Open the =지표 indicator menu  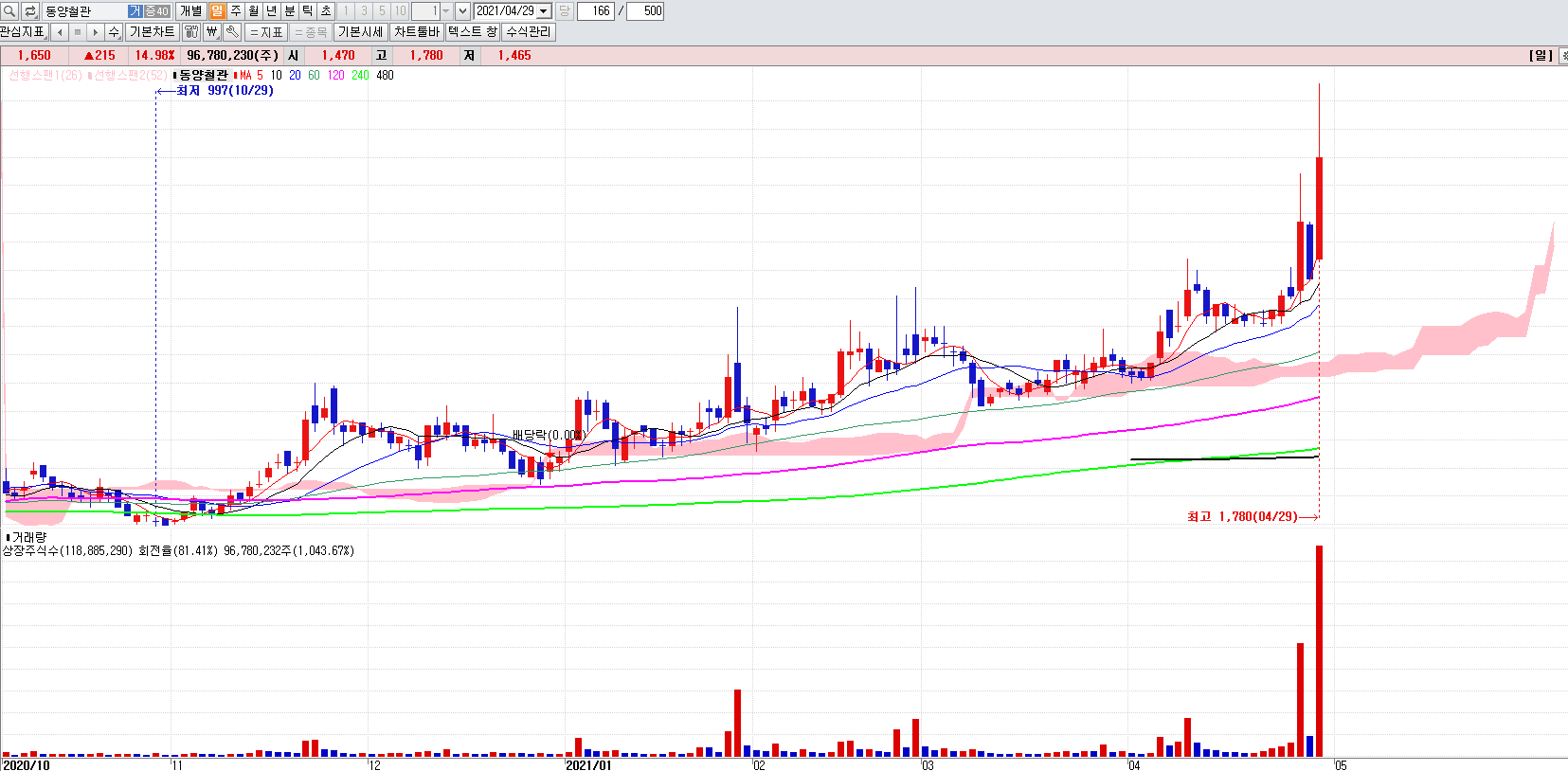(266, 32)
